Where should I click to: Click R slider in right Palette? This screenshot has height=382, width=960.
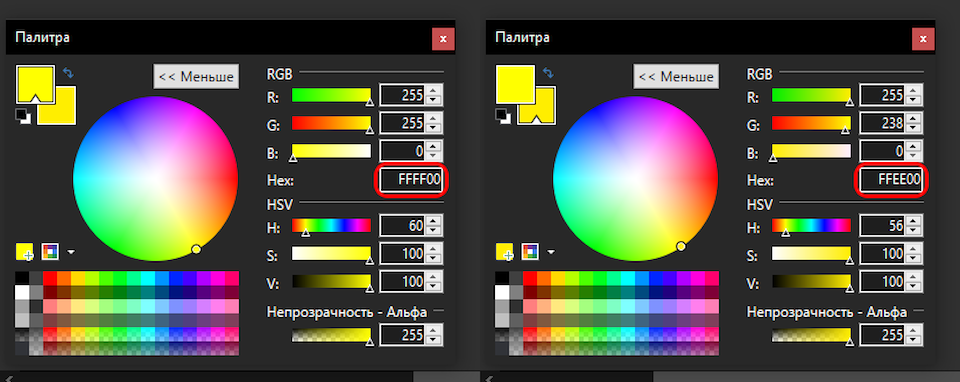coord(811,96)
